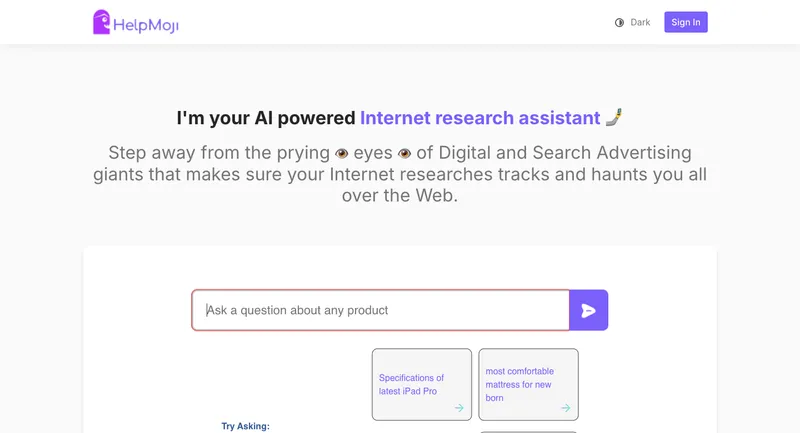Click the HelpMoji logo icon

102,22
